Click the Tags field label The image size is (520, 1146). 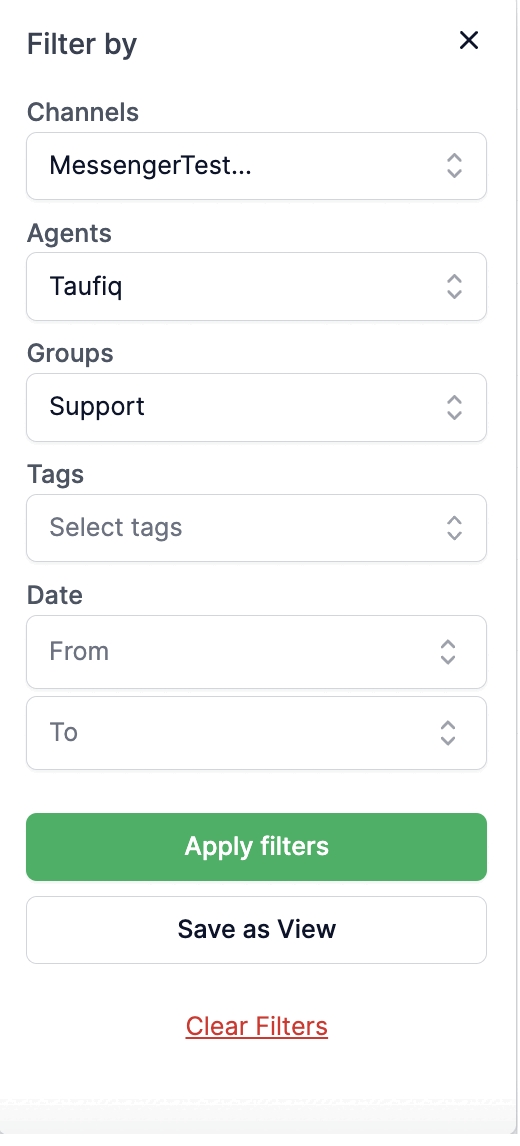[x=56, y=474]
